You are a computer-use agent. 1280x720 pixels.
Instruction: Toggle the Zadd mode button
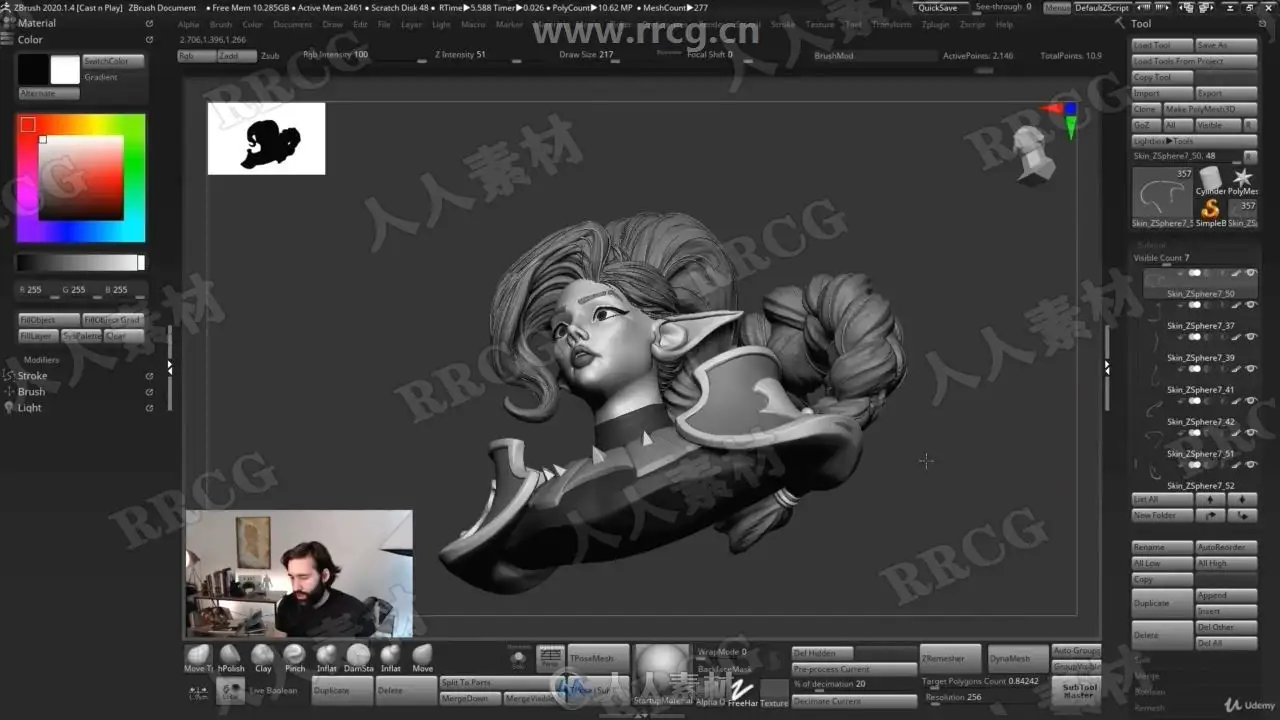(x=237, y=56)
